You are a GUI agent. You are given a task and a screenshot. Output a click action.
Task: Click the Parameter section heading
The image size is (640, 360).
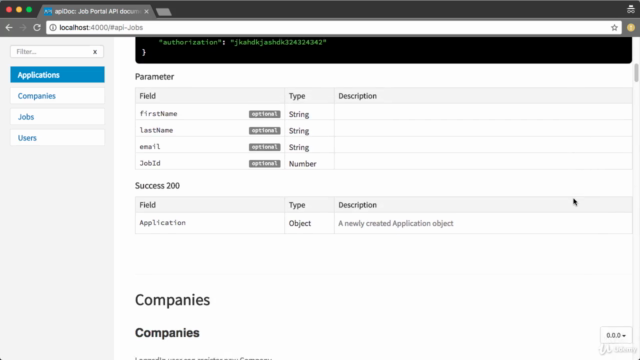coord(154,77)
